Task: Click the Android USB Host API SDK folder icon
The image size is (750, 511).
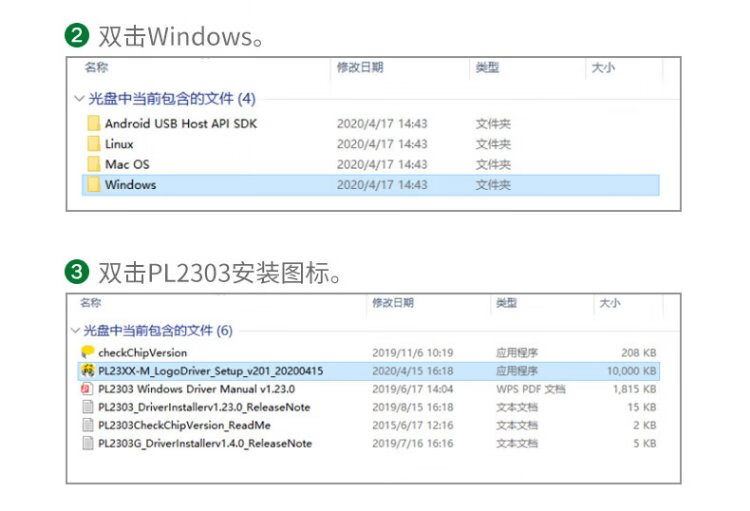Action: [x=93, y=124]
